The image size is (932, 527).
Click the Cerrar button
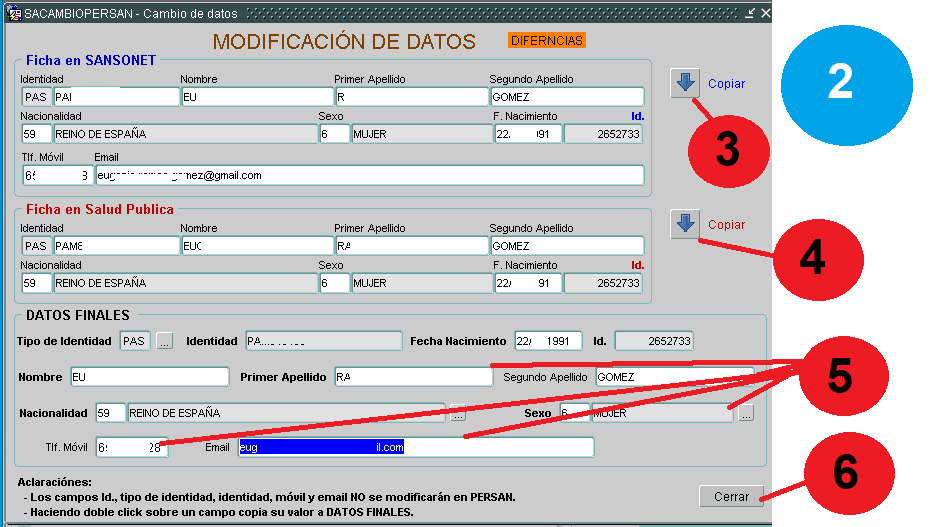click(731, 496)
